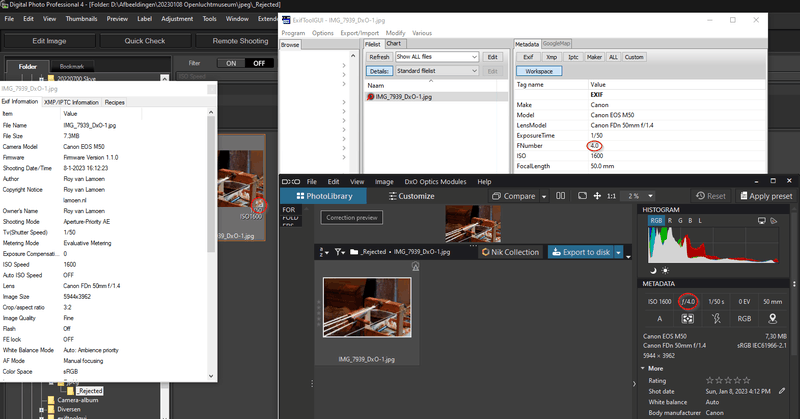800x419 pixels.
Task: Rate the photo five stars in DxO
Action: tap(747, 380)
